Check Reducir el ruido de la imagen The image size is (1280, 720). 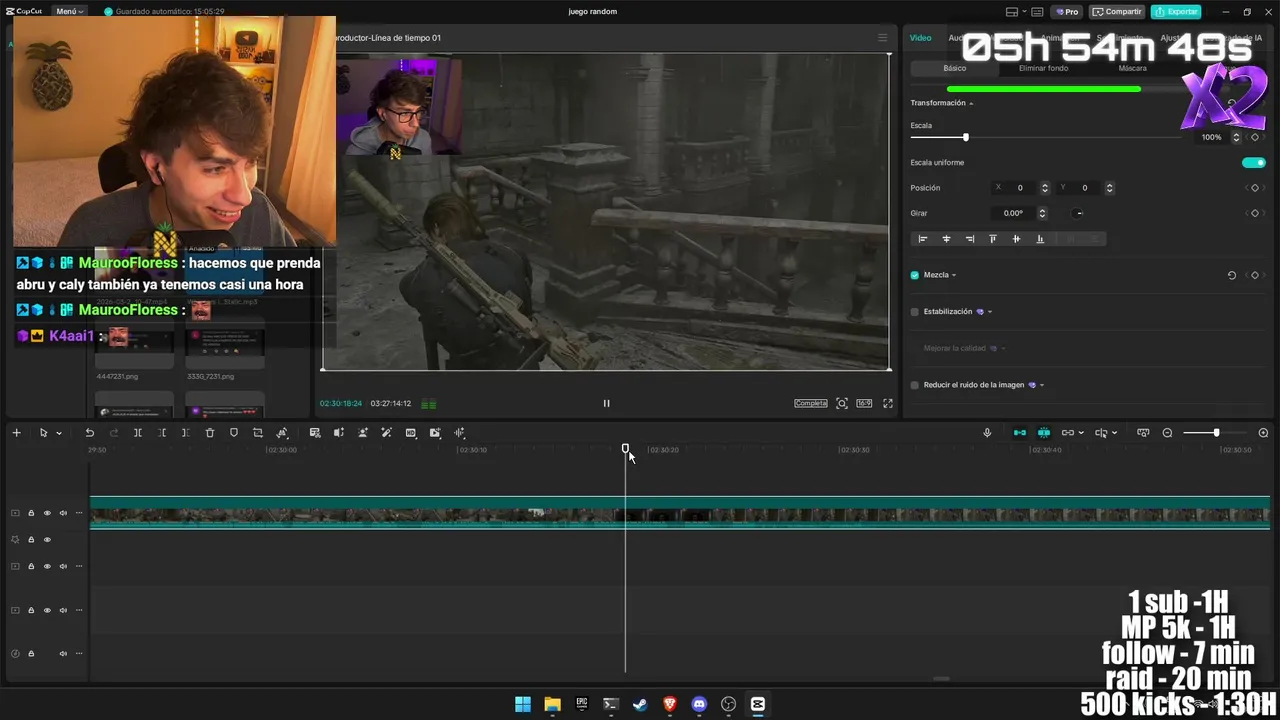914,385
